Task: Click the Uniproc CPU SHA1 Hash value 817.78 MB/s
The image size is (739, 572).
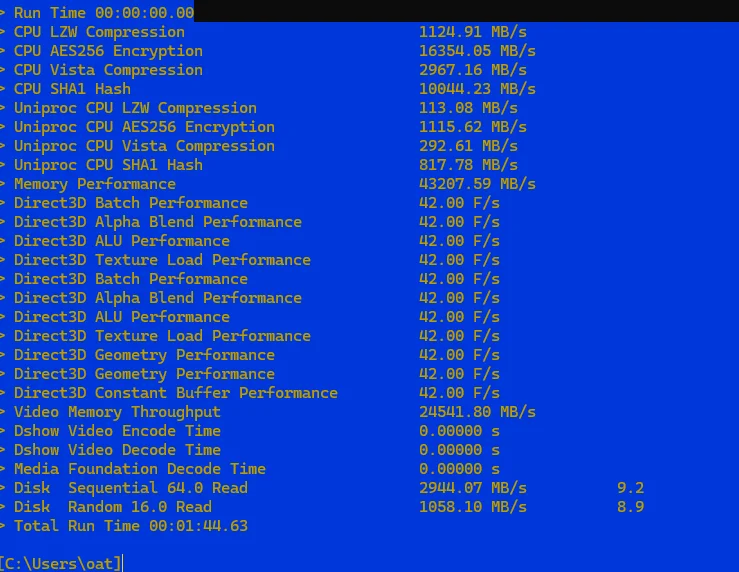Action: [468, 165]
